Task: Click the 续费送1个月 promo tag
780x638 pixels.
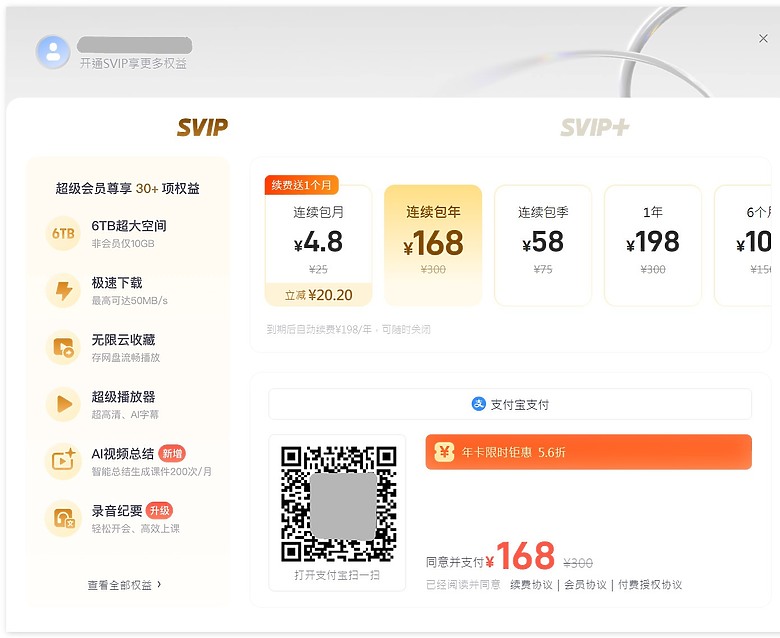Action: pyautogui.click(x=301, y=185)
